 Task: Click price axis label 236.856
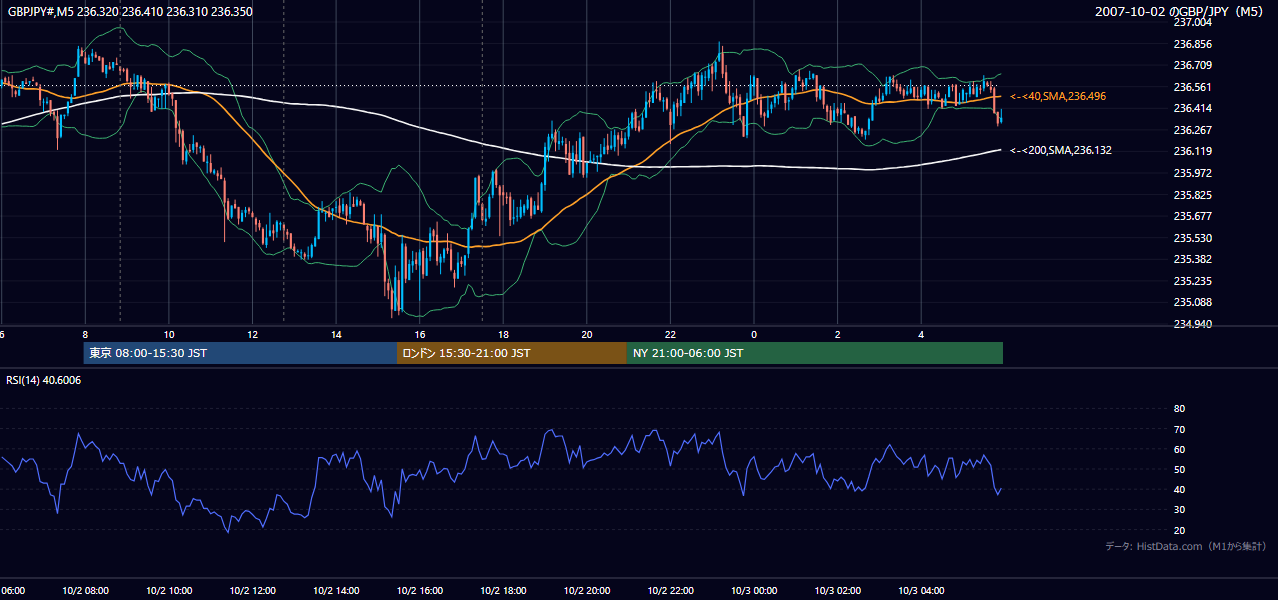point(1192,44)
